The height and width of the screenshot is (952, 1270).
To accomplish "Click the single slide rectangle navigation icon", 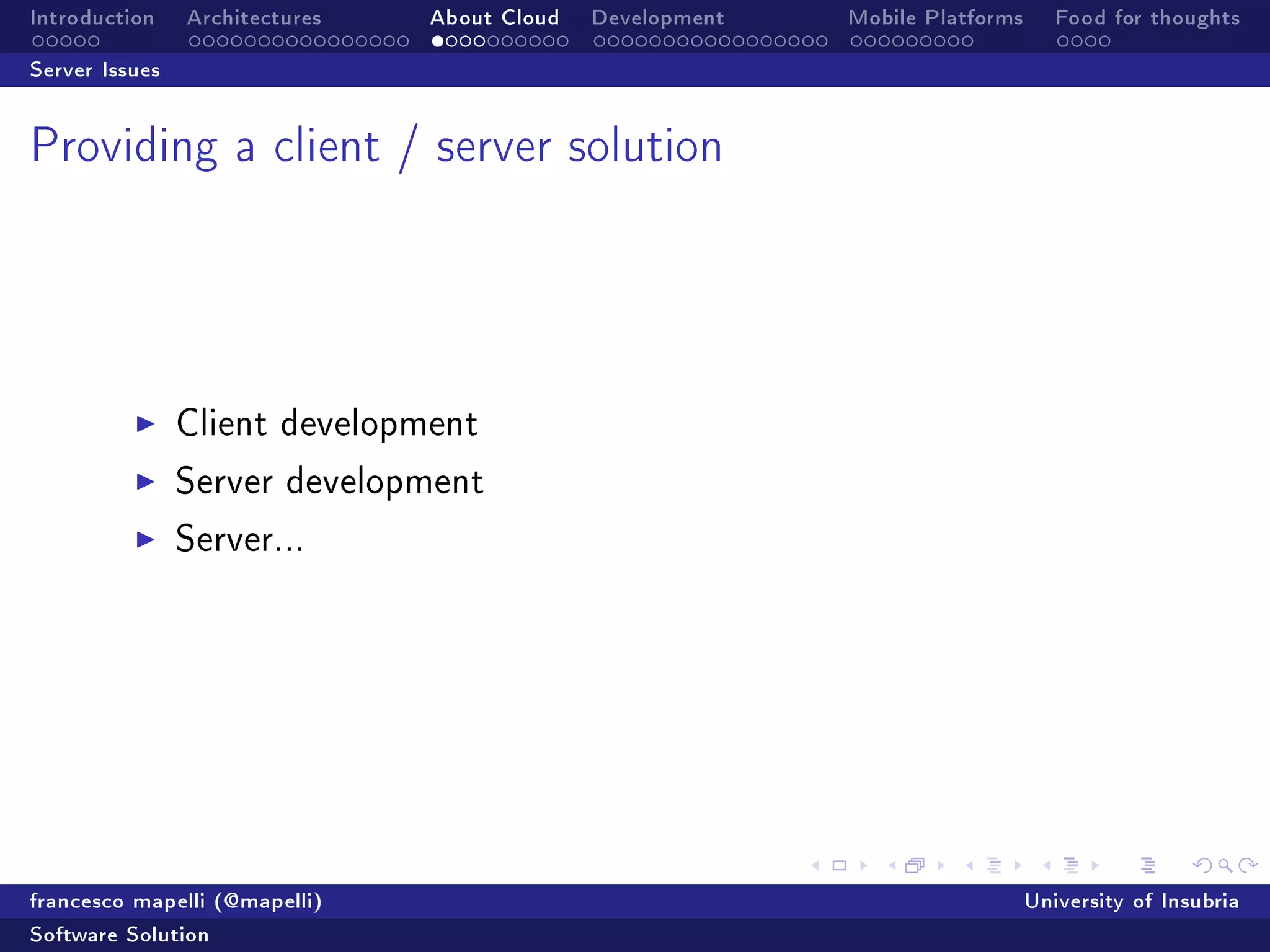I will 839,865.
